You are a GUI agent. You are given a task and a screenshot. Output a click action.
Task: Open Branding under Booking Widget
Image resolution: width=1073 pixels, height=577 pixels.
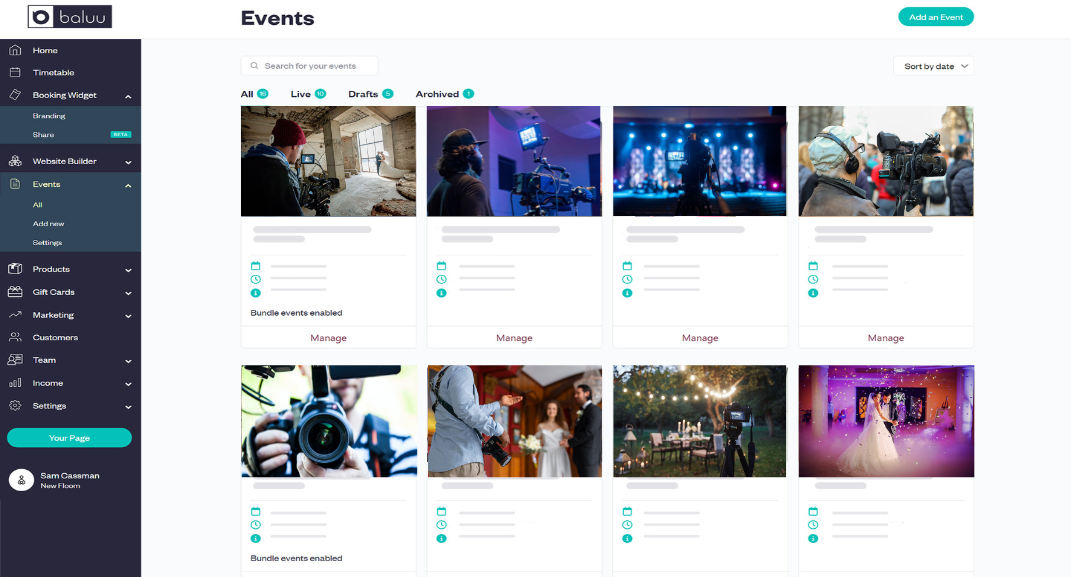pos(49,116)
